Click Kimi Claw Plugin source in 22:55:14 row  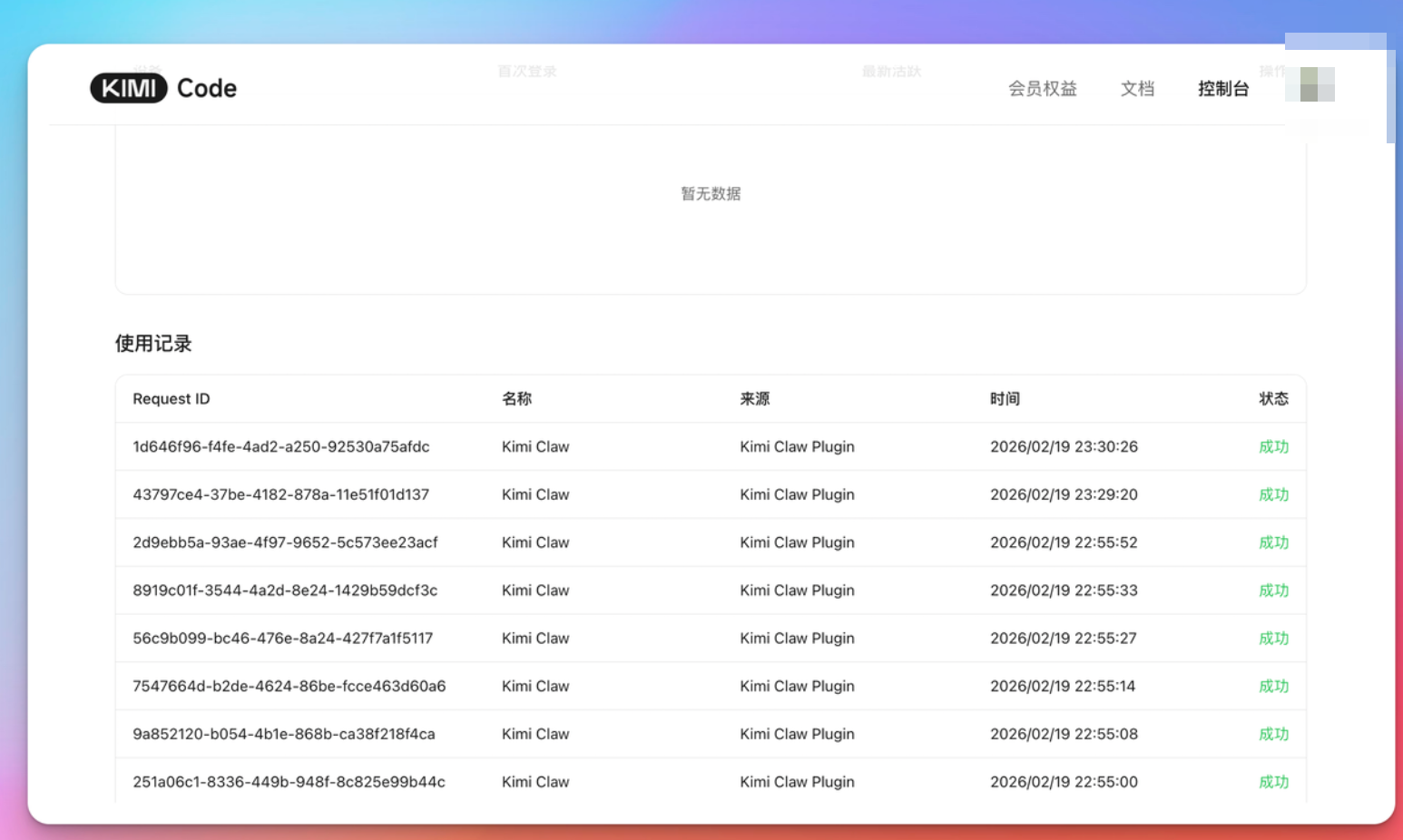point(797,687)
